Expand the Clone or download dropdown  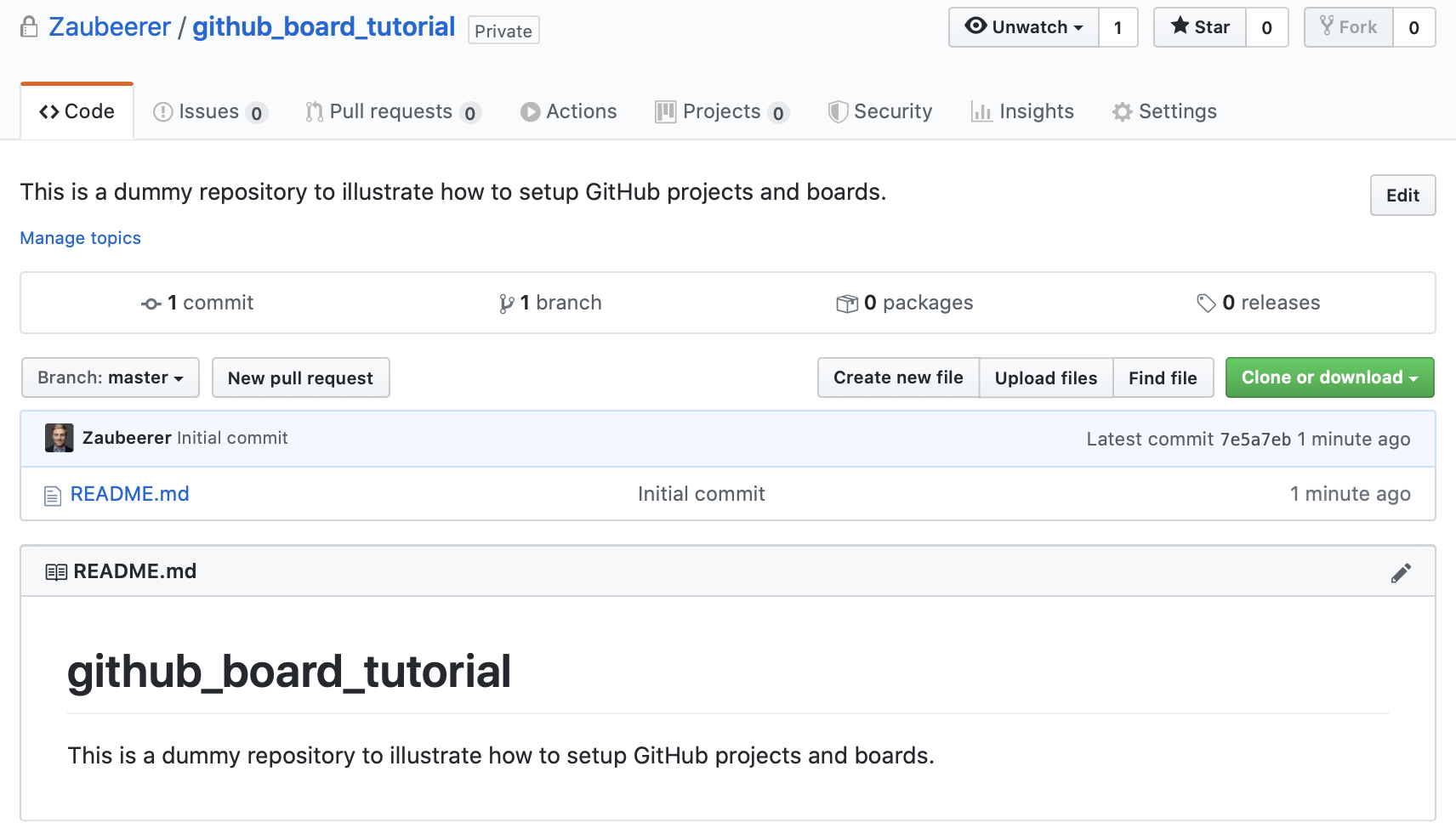[x=1328, y=377]
